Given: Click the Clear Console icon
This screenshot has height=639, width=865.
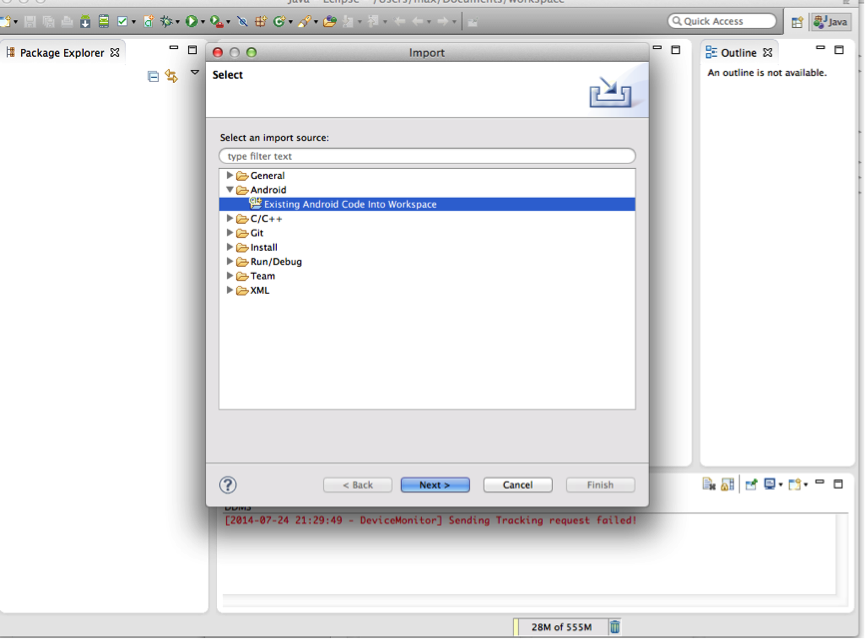Looking at the screenshot, I should 709,484.
